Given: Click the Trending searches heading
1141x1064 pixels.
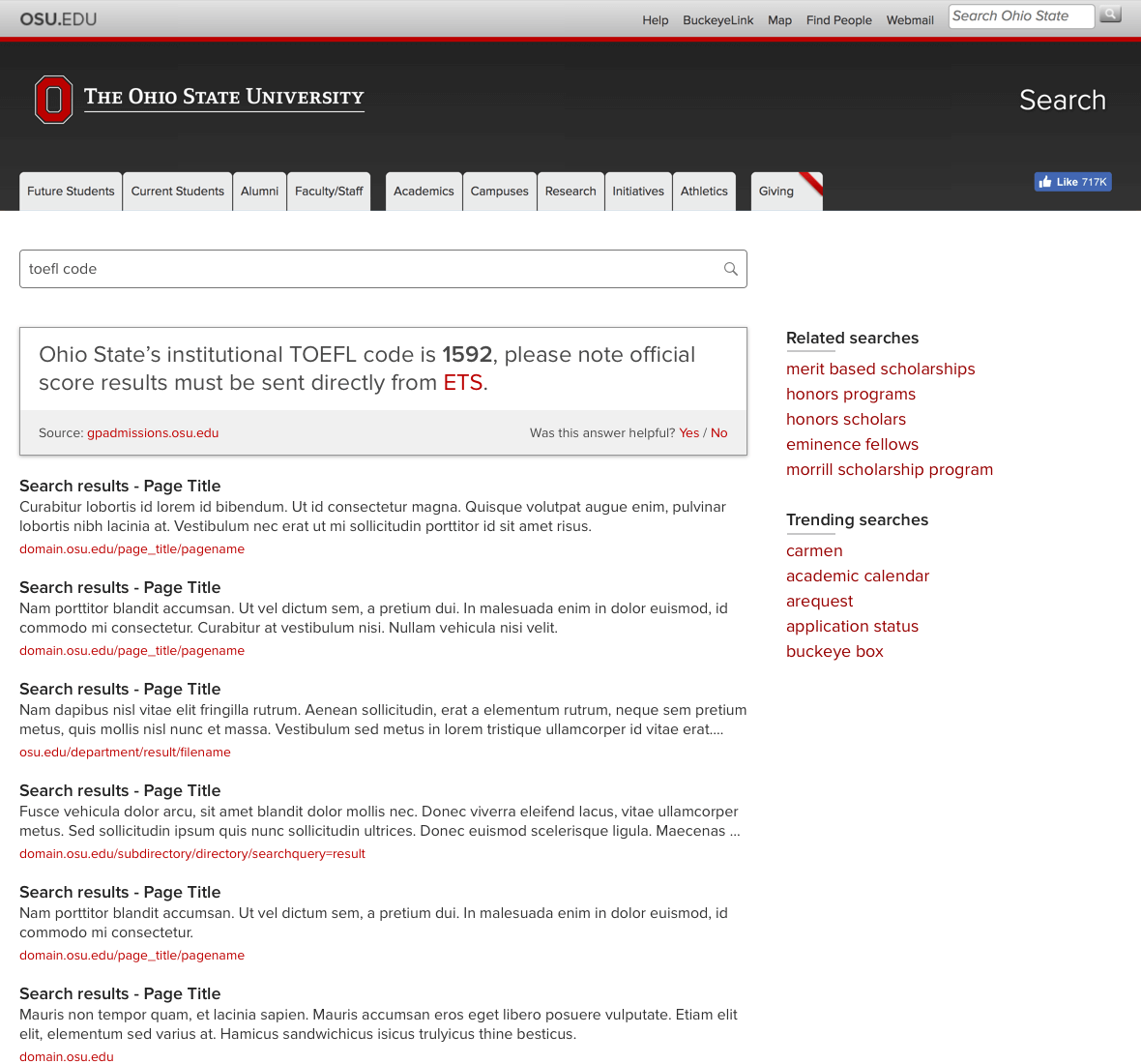Looking at the screenshot, I should (858, 519).
